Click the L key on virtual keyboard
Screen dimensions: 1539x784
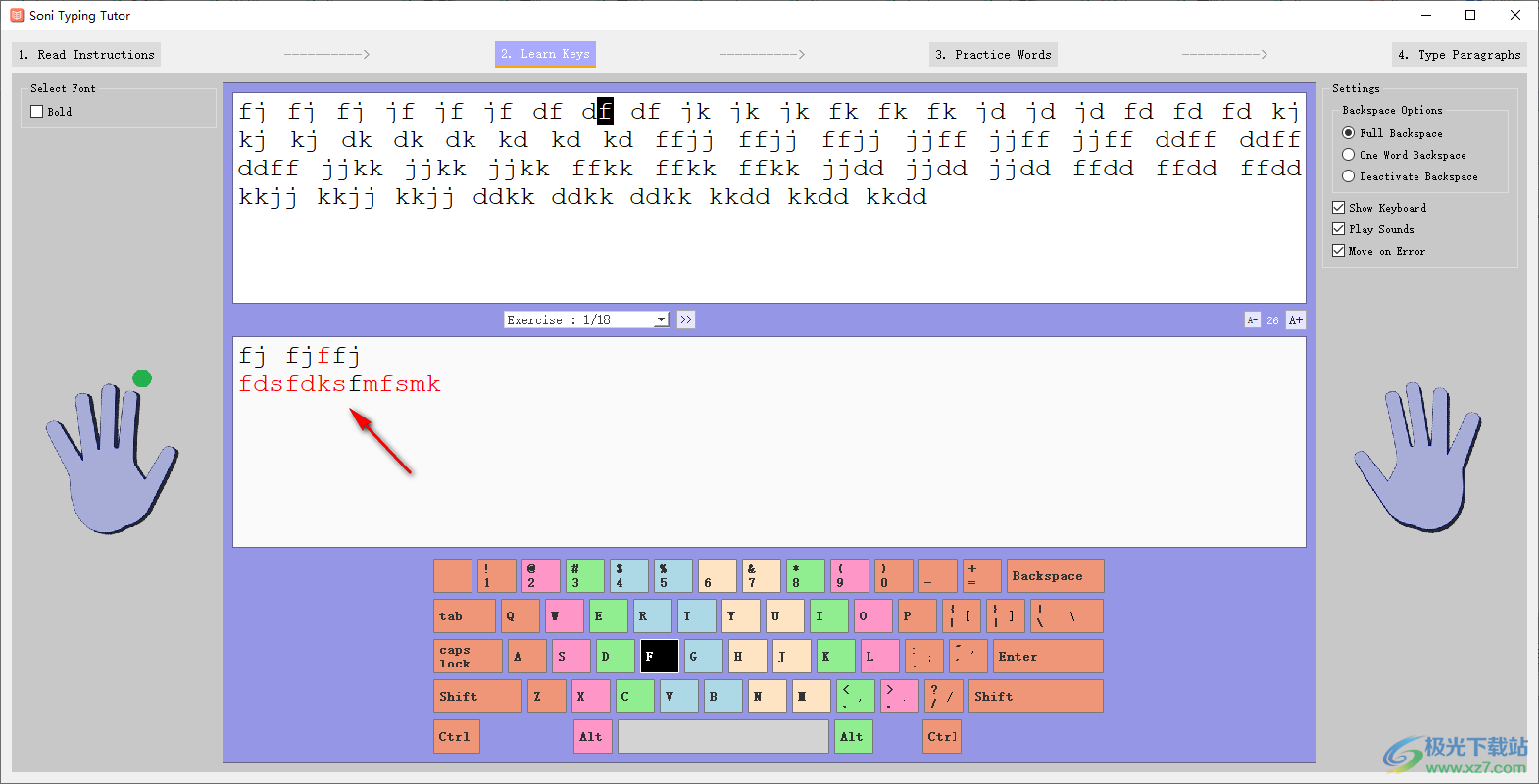pos(880,657)
